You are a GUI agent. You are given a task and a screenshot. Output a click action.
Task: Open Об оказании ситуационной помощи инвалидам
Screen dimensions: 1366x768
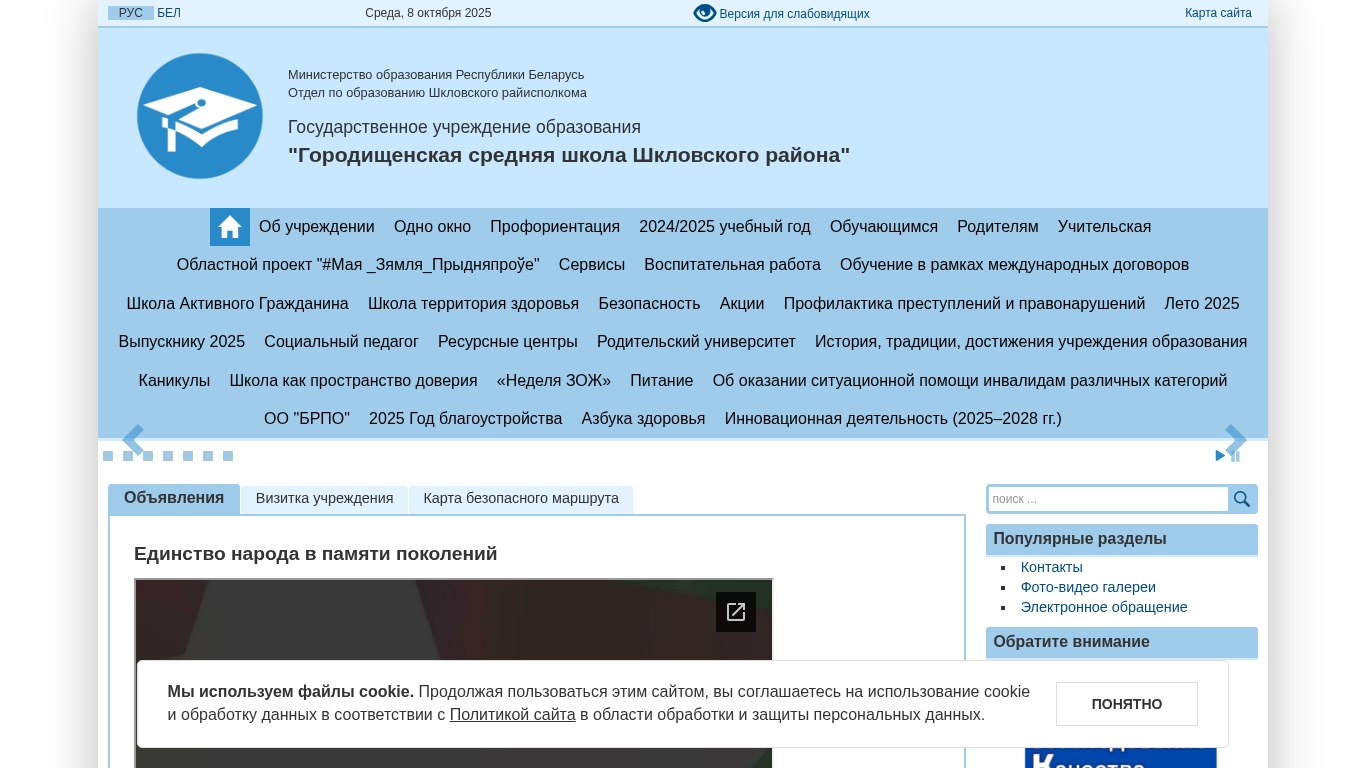click(x=970, y=381)
